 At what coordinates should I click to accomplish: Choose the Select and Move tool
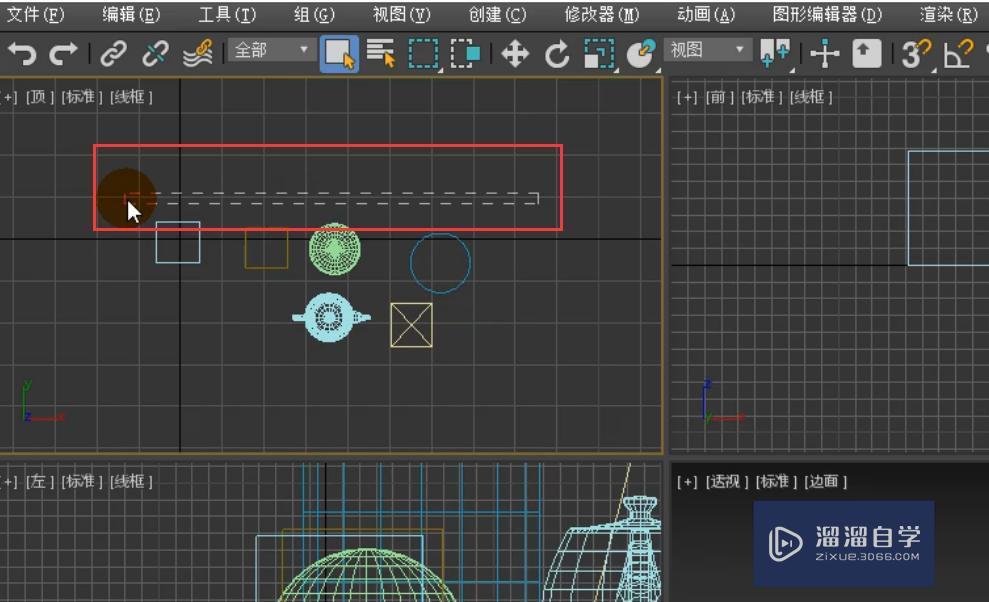514,54
